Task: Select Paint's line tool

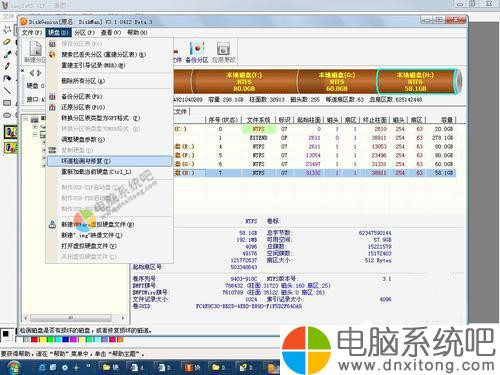Action: tap(7, 90)
